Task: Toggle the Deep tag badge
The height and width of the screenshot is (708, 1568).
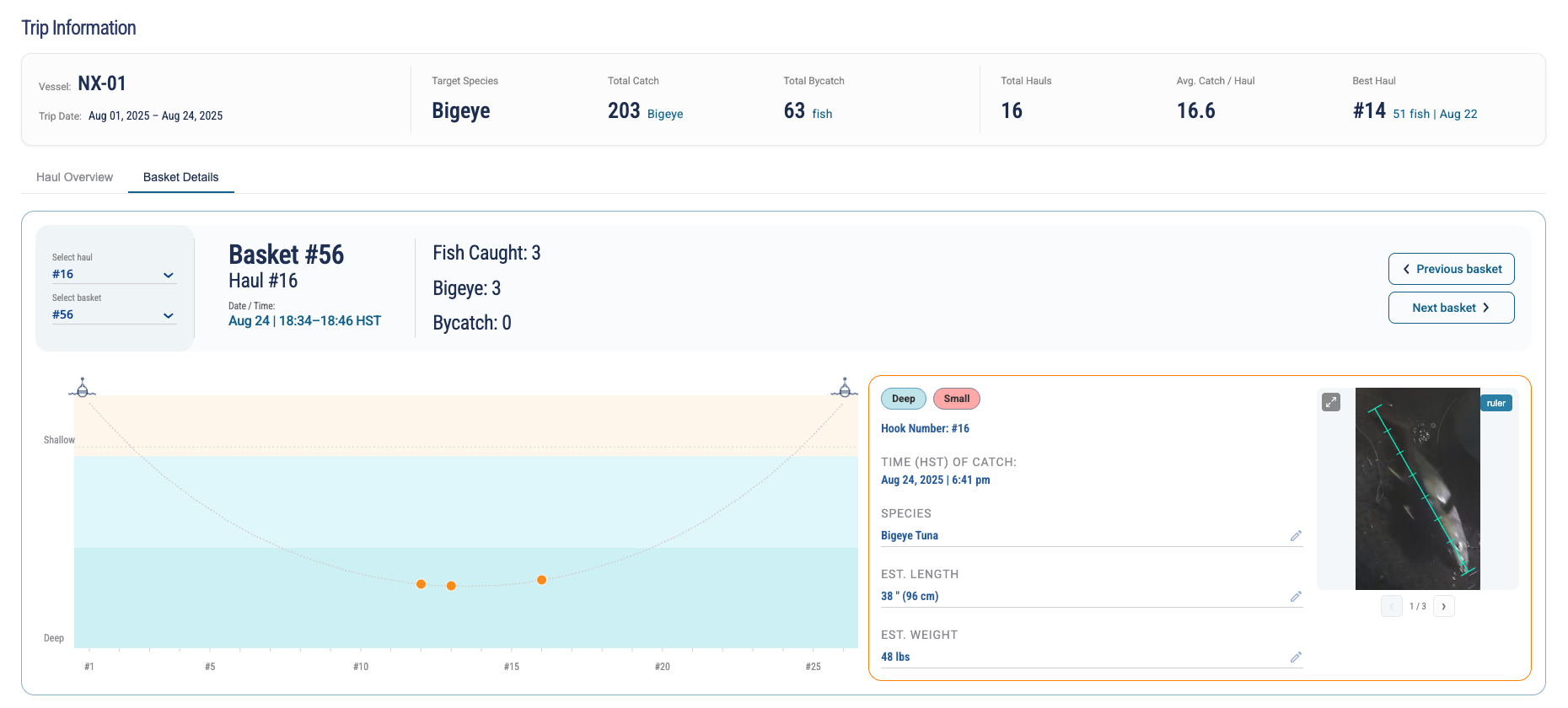Action: click(904, 399)
